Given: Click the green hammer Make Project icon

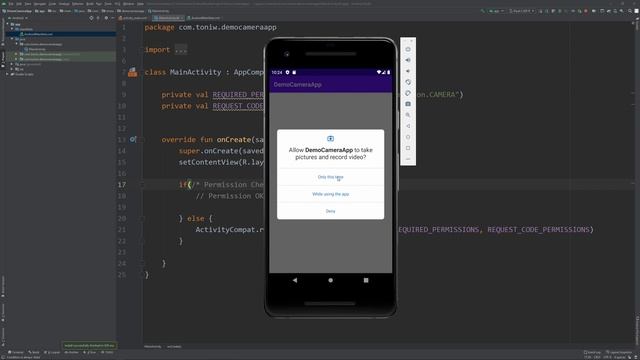Looking at the screenshot, I should tap(482, 11).
